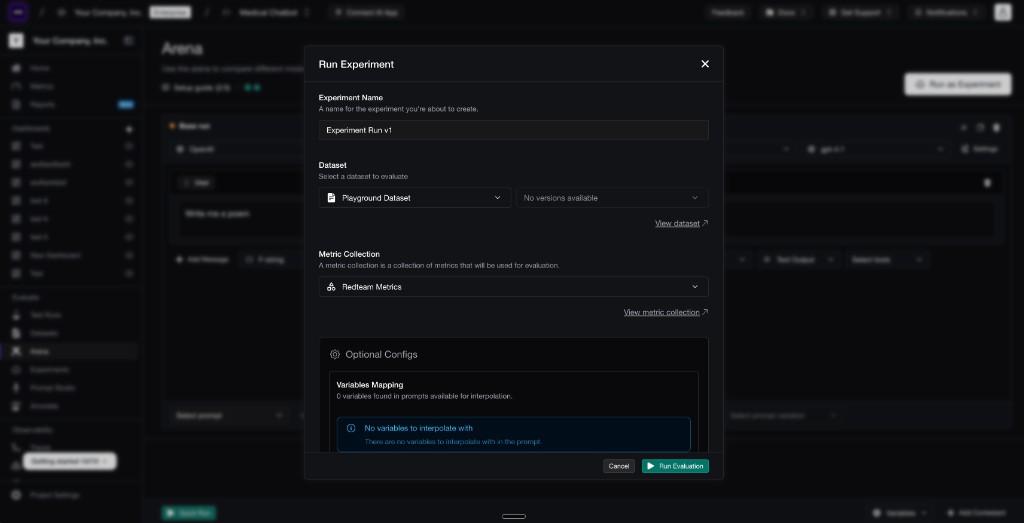
Task: Click the Experiment Name input field
Action: 513,130
